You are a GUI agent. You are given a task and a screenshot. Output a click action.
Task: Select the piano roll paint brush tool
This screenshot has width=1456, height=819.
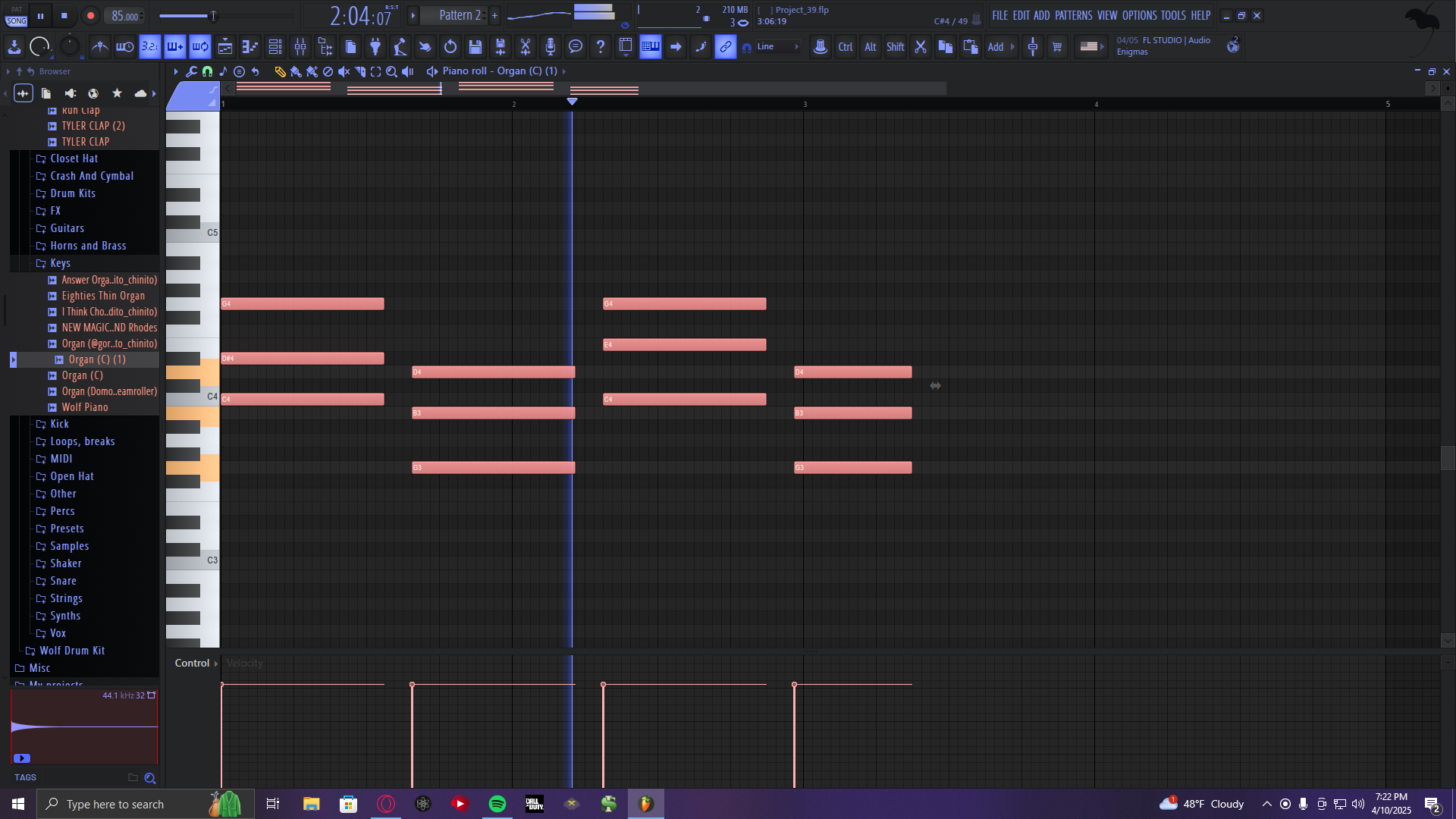point(296,71)
